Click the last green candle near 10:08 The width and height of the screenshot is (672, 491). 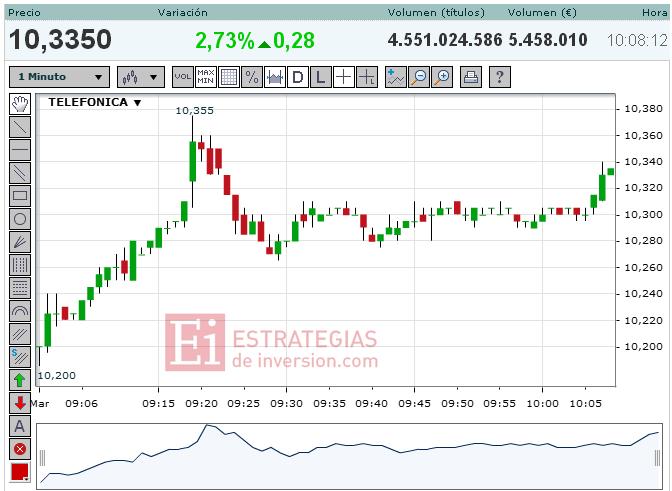pos(610,171)
